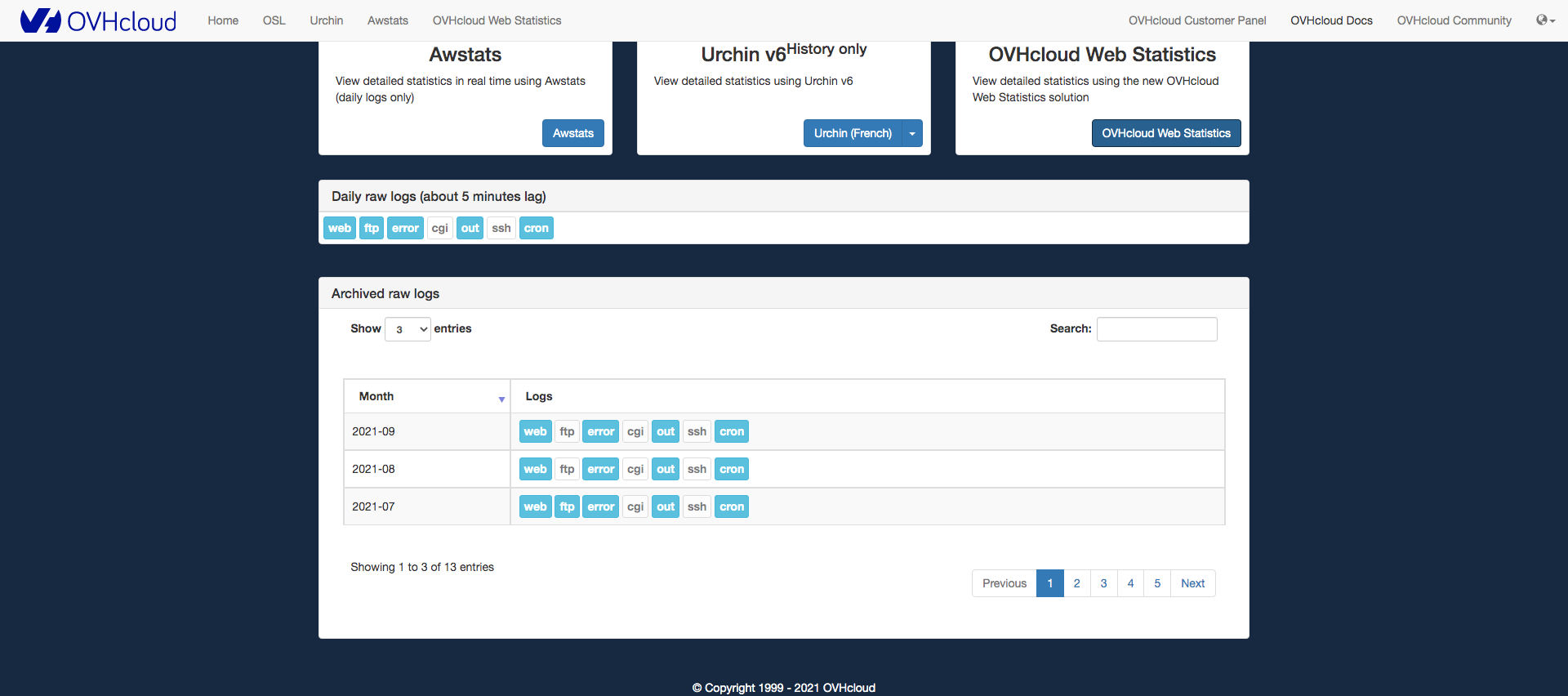This screenshot has width=1568, height=696.
Task: Click the 2021-07 month cell
Action: [x=427, y=506]
